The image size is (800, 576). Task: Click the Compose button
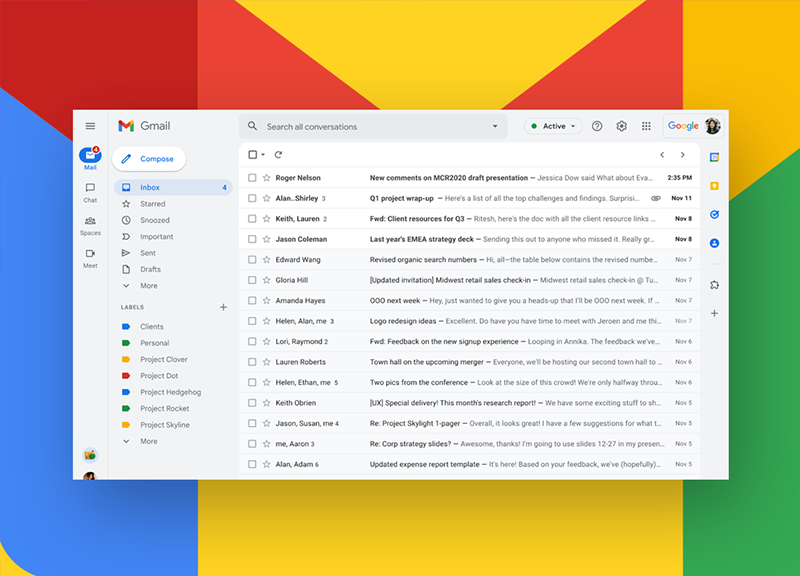[148, 159]
